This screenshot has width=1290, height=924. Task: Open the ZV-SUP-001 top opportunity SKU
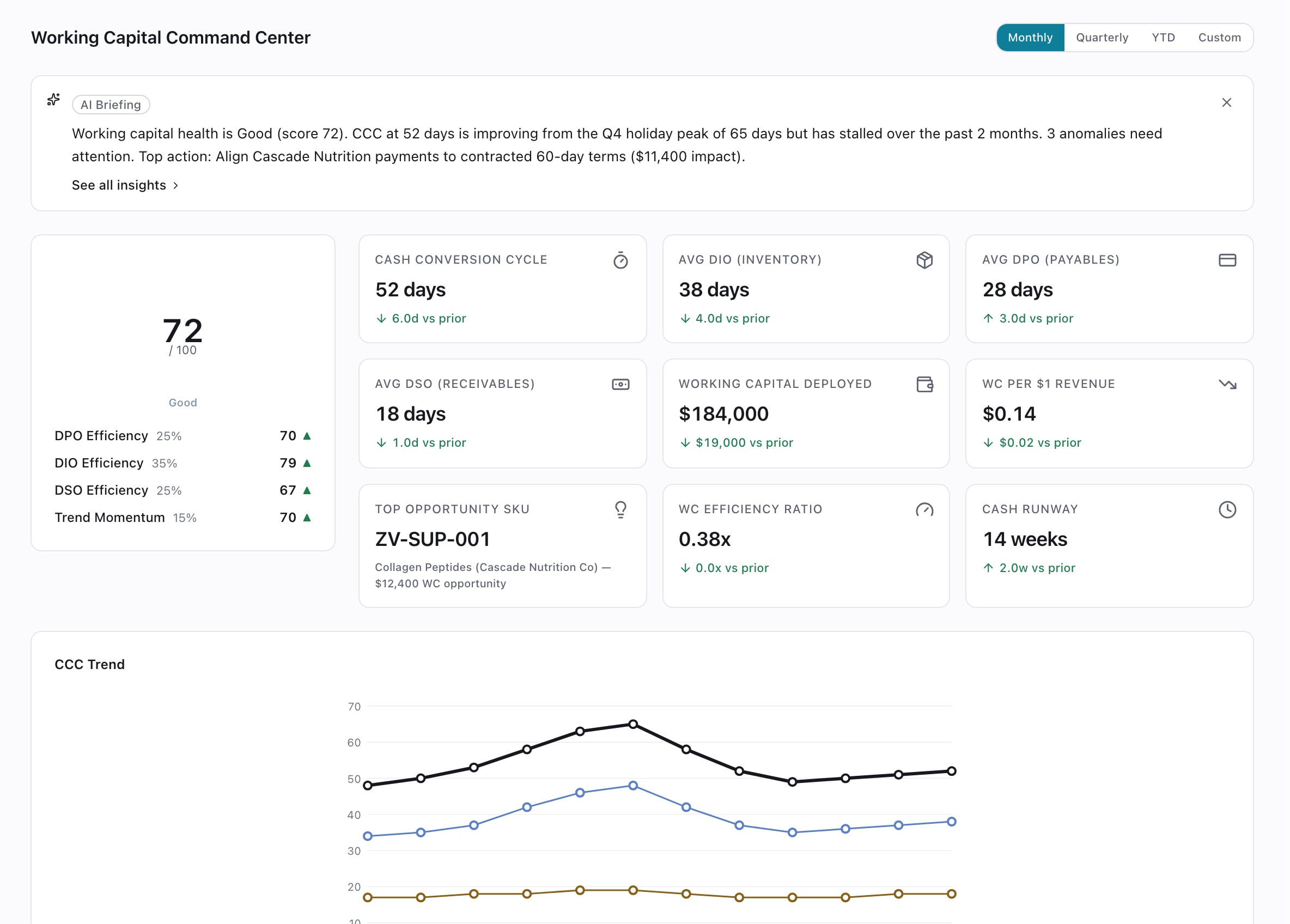(x=433, y=539)
